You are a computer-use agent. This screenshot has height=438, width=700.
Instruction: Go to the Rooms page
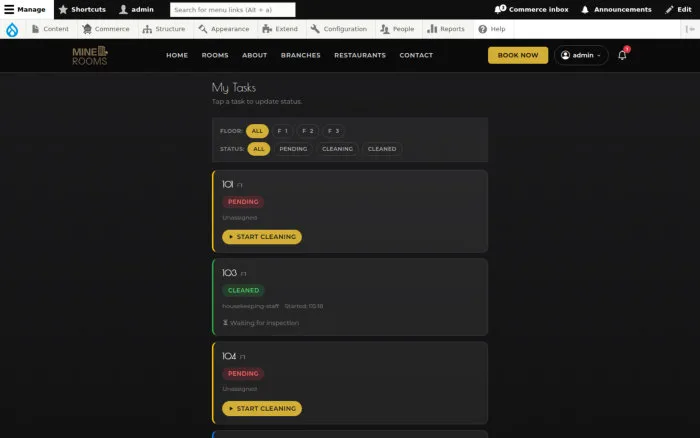(215, 55)
